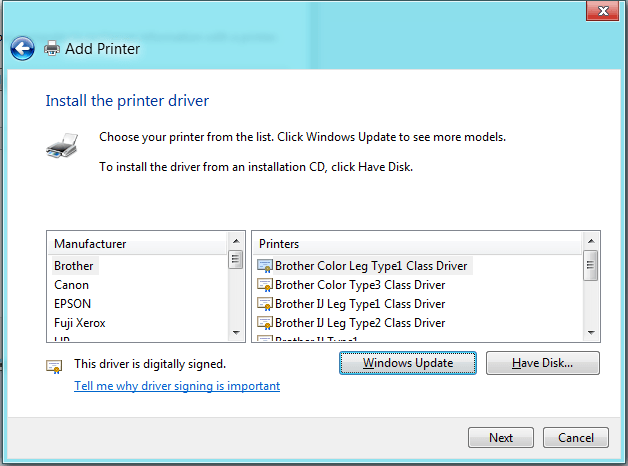Select Fuji Xerox manufacturer

[x=80, y=323]
